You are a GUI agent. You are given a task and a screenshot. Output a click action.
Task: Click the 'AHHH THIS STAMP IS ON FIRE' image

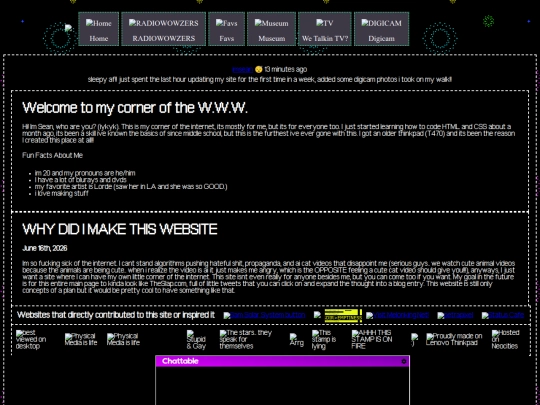(x=372, y=340)
